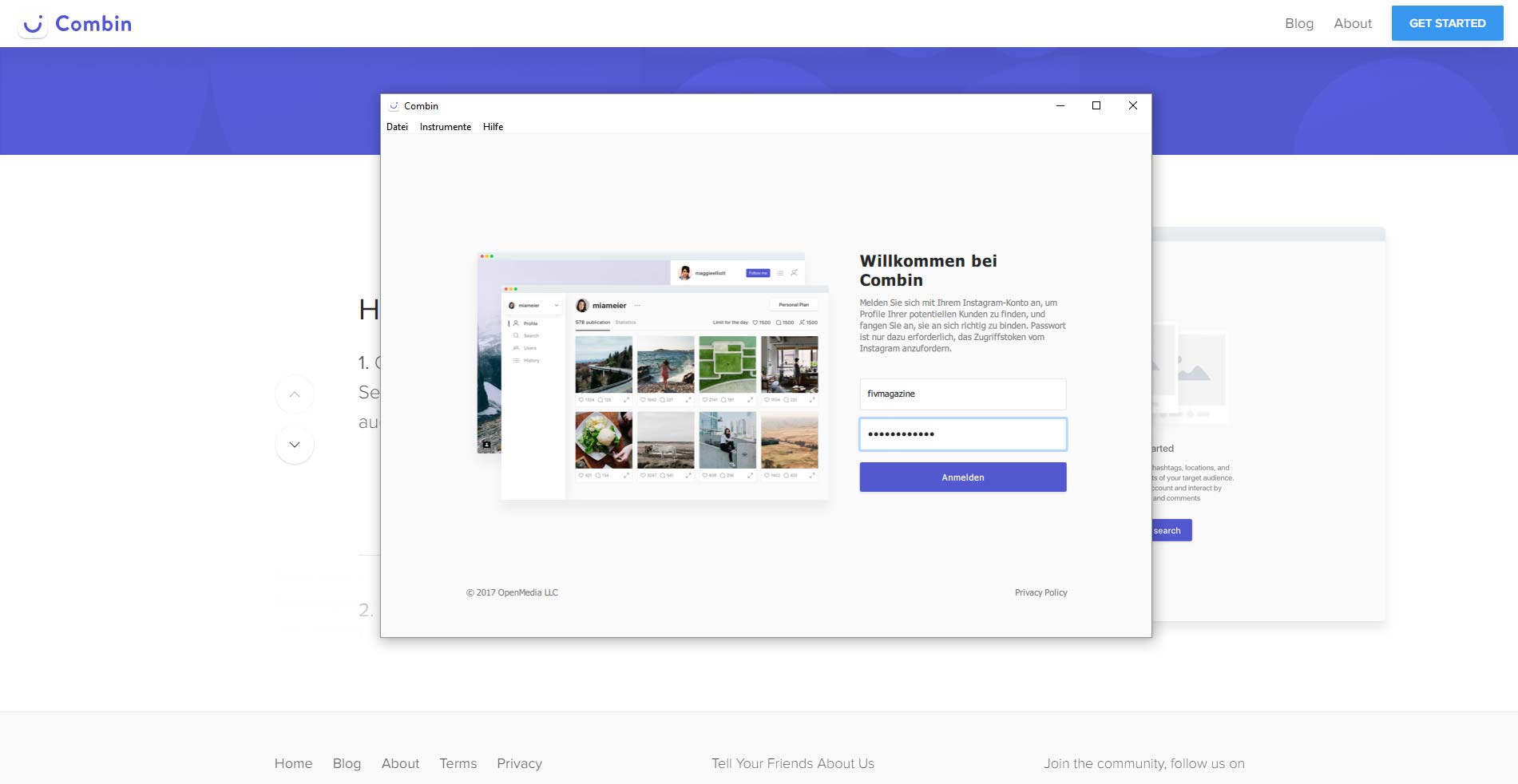Screen dimensions: 1518x784
Task: Click the search button behind the app window
Action: click(1171, 530)
